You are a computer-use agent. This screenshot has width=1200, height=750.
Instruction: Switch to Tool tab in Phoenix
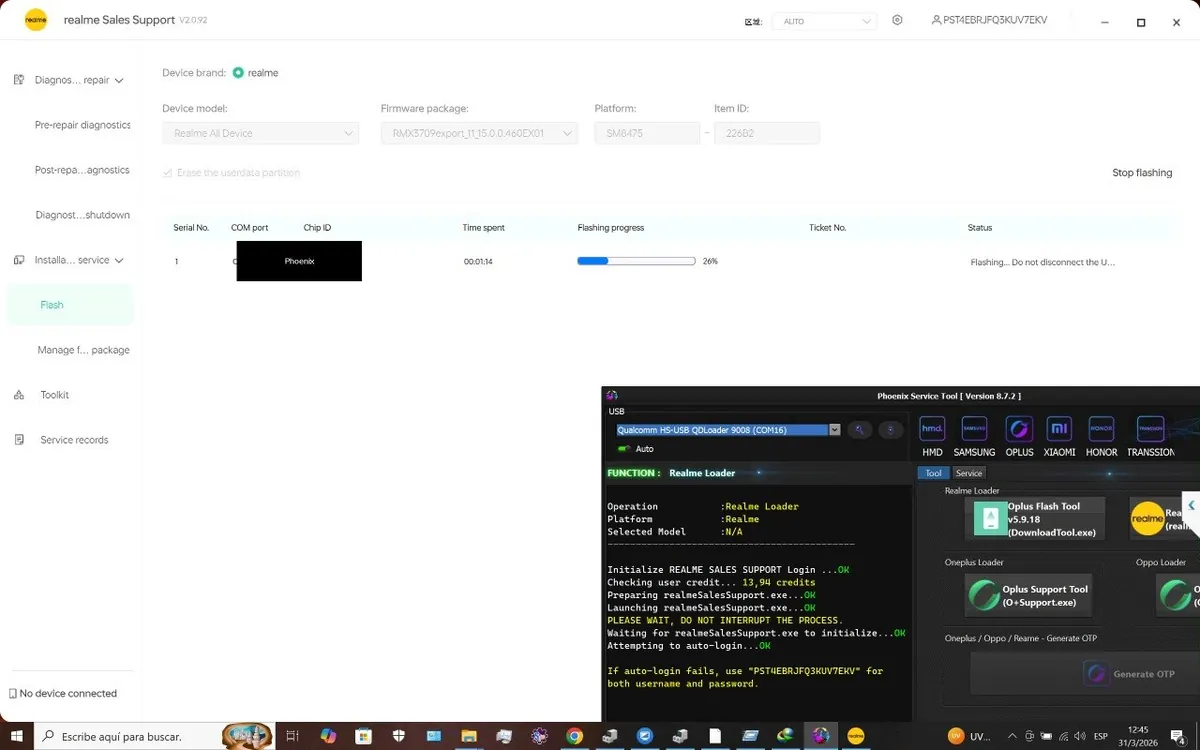pos(933,473)
